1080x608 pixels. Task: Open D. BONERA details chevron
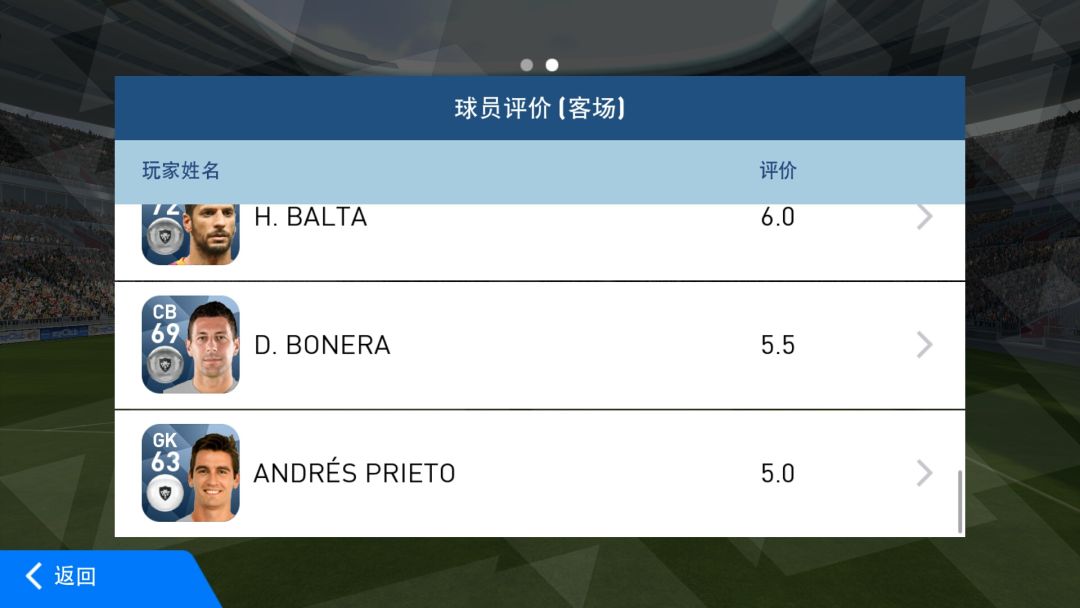click(924, 344)
